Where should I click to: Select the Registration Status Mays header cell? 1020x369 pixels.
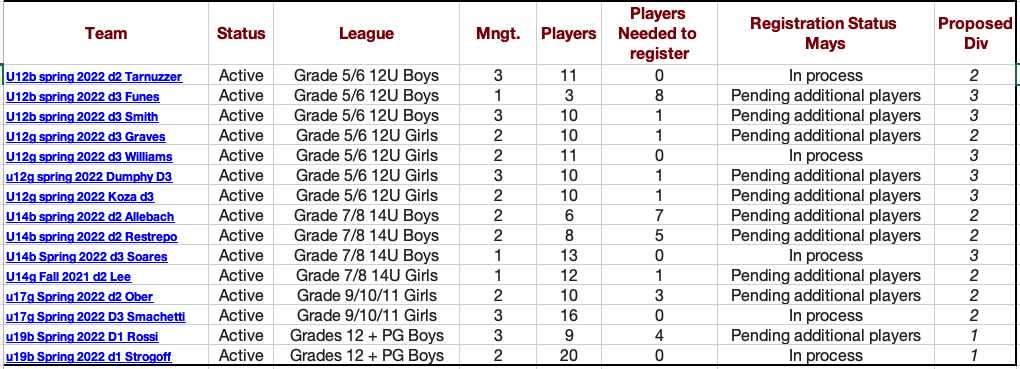click(x=825, y=33)
